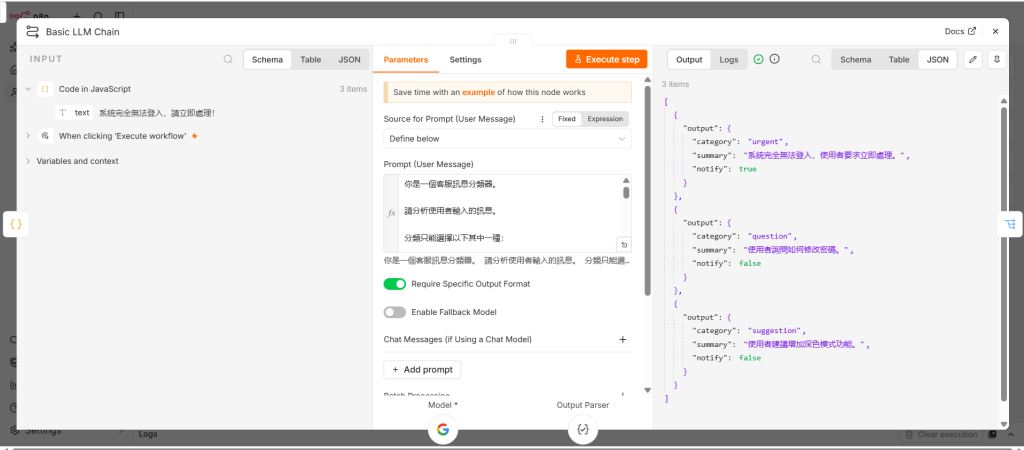Select Fixed mode for Source for Prompt

click(566, 119)
